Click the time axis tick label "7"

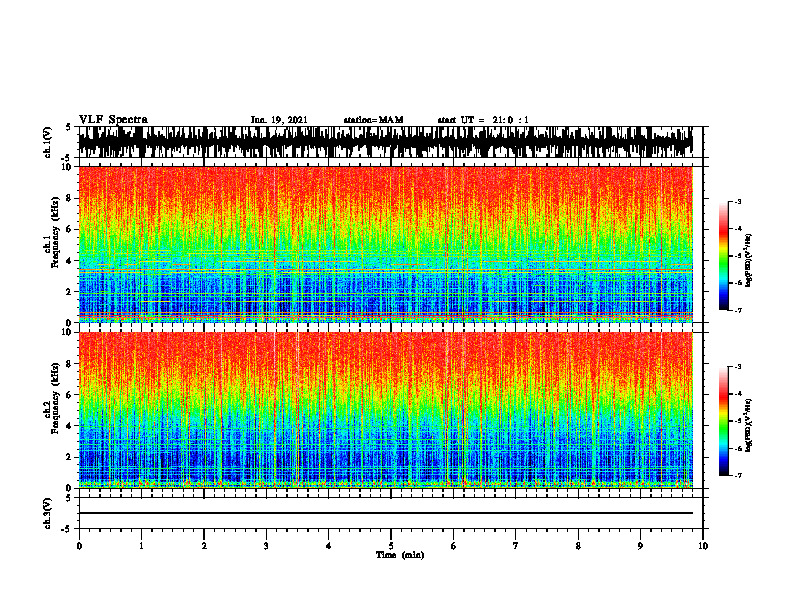click(516, 546)
